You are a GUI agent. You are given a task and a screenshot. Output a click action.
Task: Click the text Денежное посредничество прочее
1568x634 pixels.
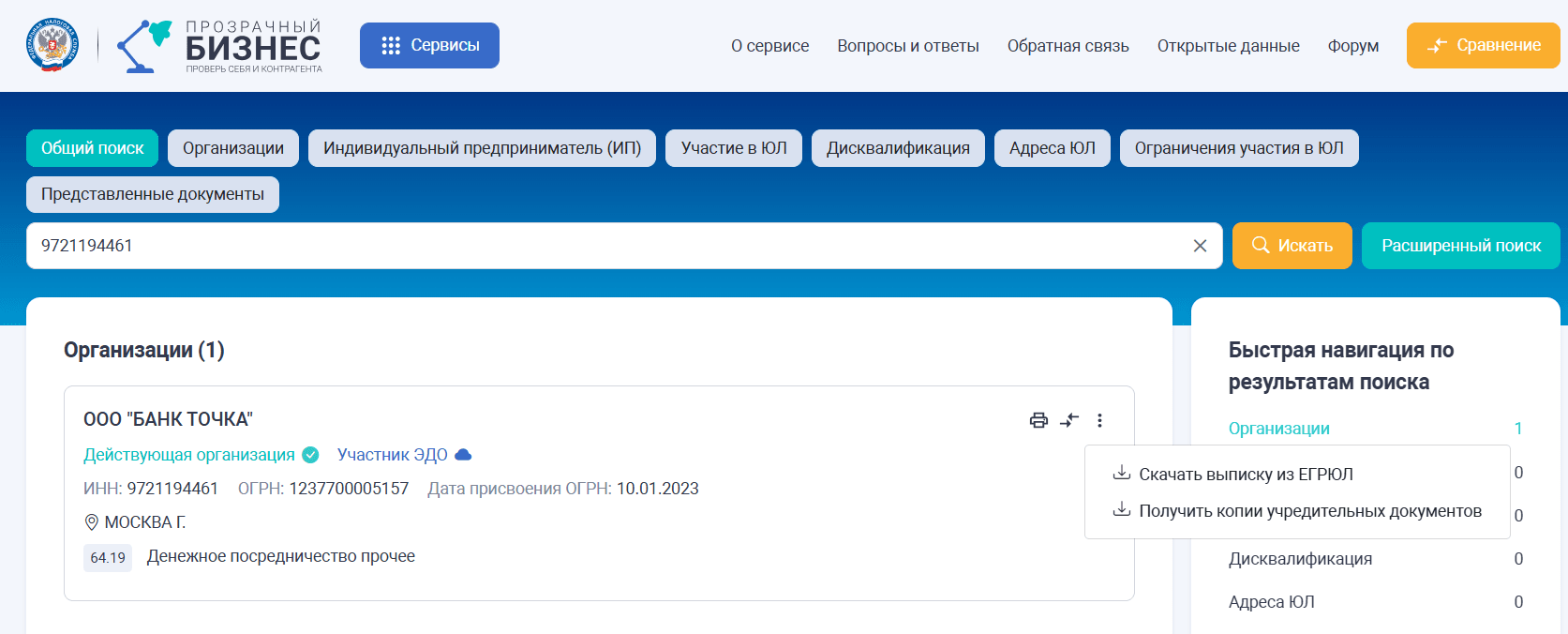pyautogui.click(x=281, y=556)
